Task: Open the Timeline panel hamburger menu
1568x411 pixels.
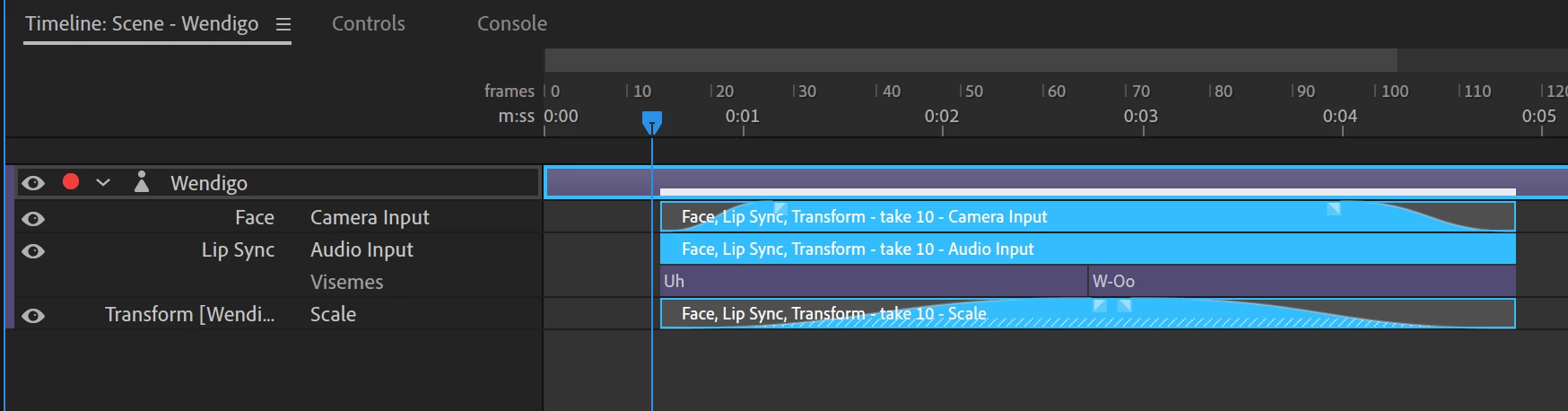Action: click(x=283, y=24)
